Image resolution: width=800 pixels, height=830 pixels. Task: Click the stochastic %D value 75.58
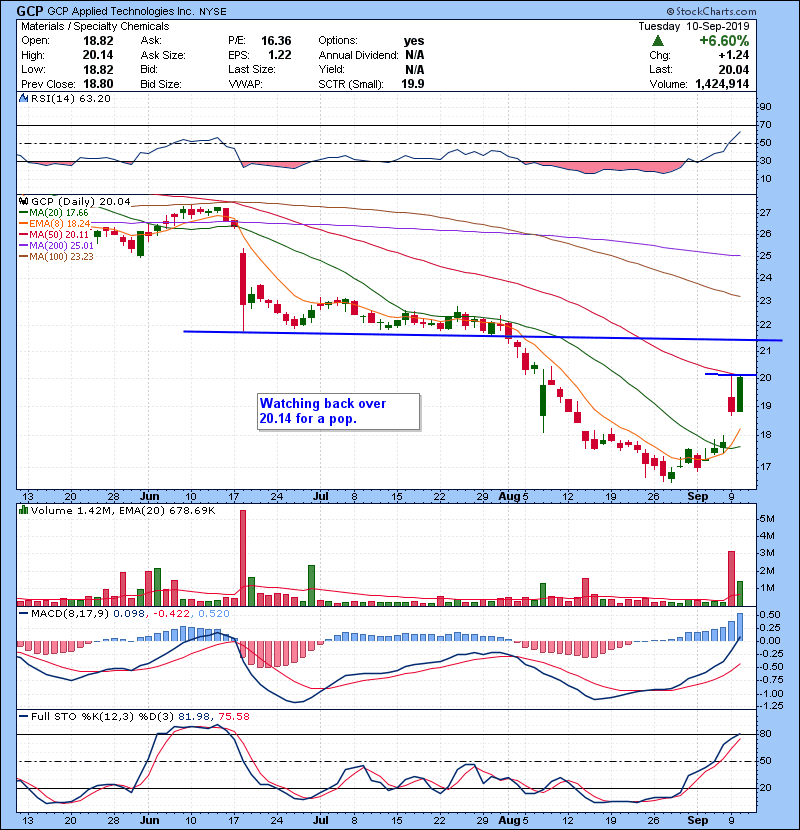pyautogui.click(x=233, y=716)
